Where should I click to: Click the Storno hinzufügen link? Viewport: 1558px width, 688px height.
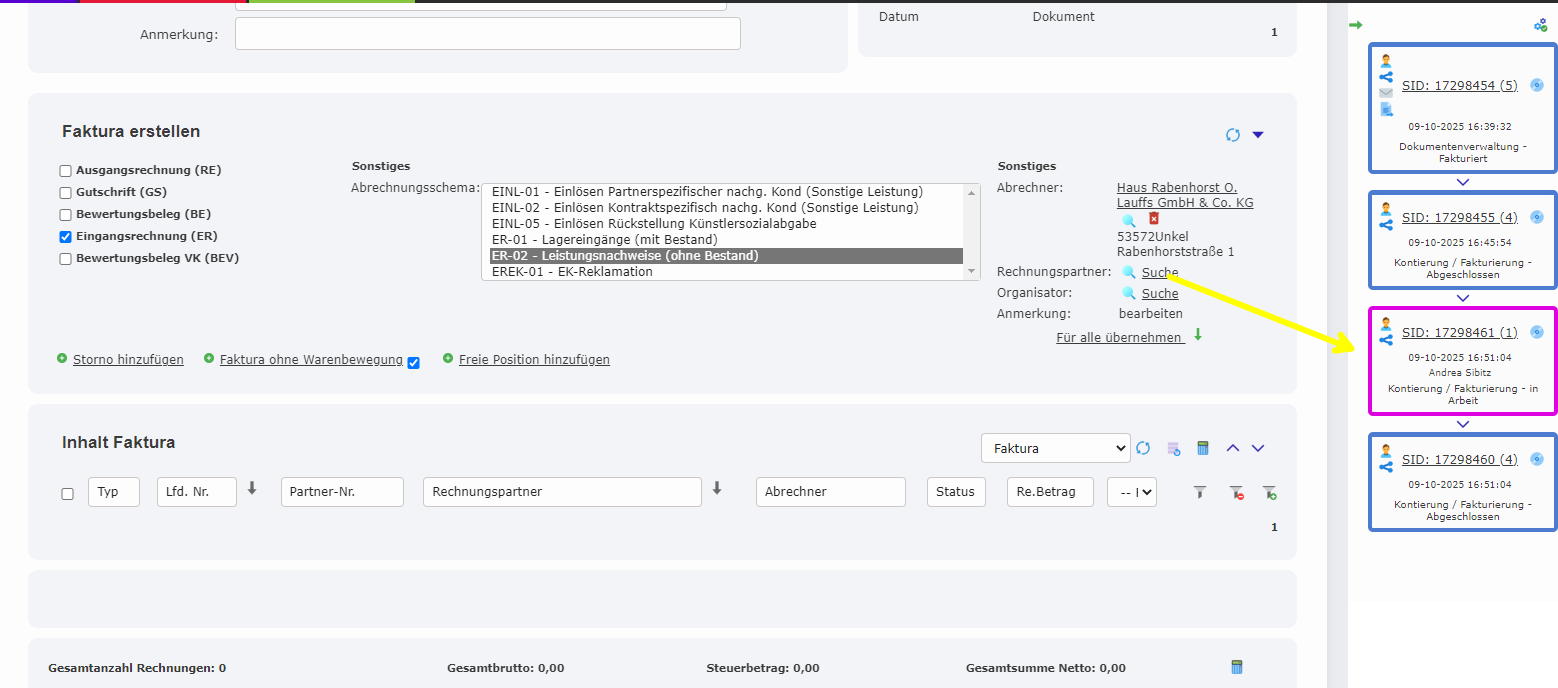tap(128, 360)
